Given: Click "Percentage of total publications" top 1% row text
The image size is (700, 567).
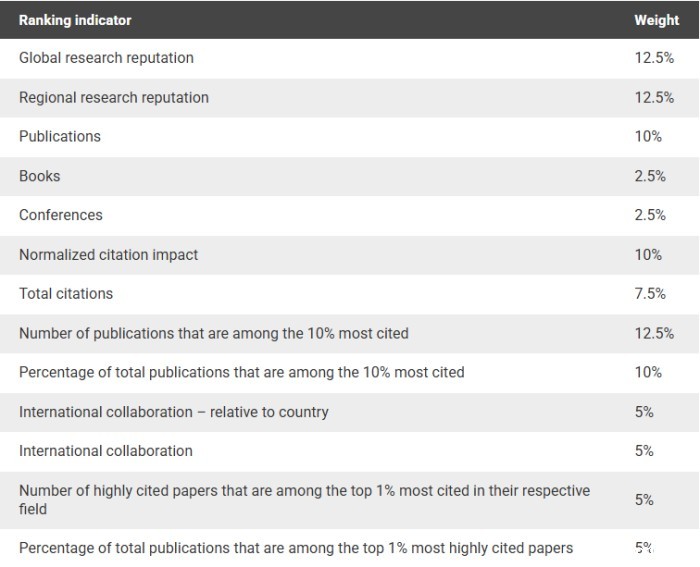Looking at the screenshot, I should [296, 548].
